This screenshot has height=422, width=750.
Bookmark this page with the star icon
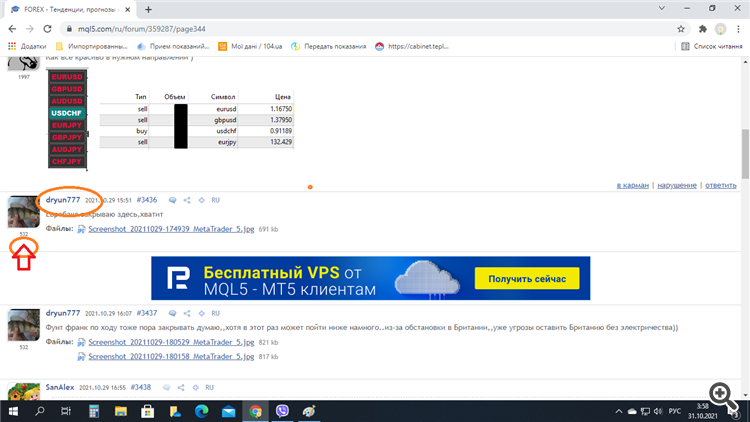[x=681, y=29]
